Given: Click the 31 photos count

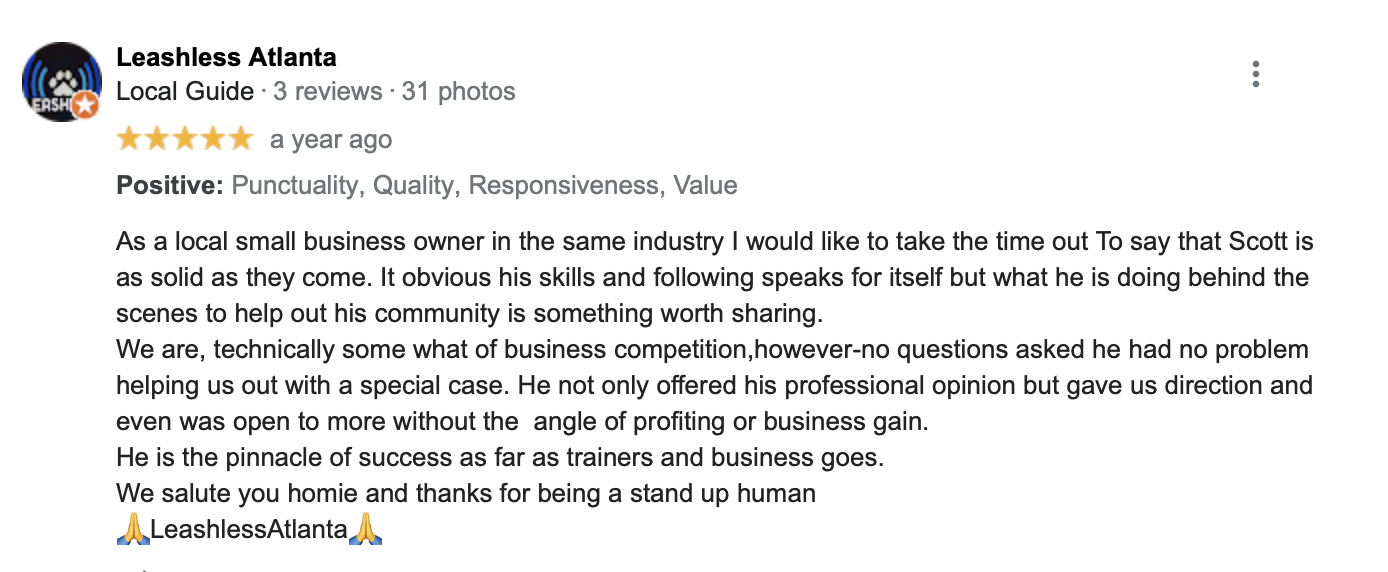Looking at the screenshot, I should 459,92.
